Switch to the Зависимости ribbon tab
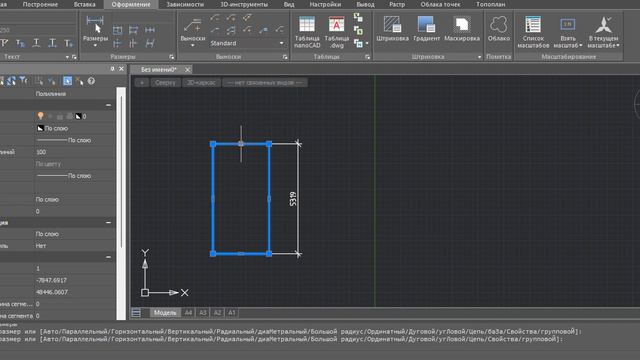This screenshot has width=640, height=360. coord(185,4)
